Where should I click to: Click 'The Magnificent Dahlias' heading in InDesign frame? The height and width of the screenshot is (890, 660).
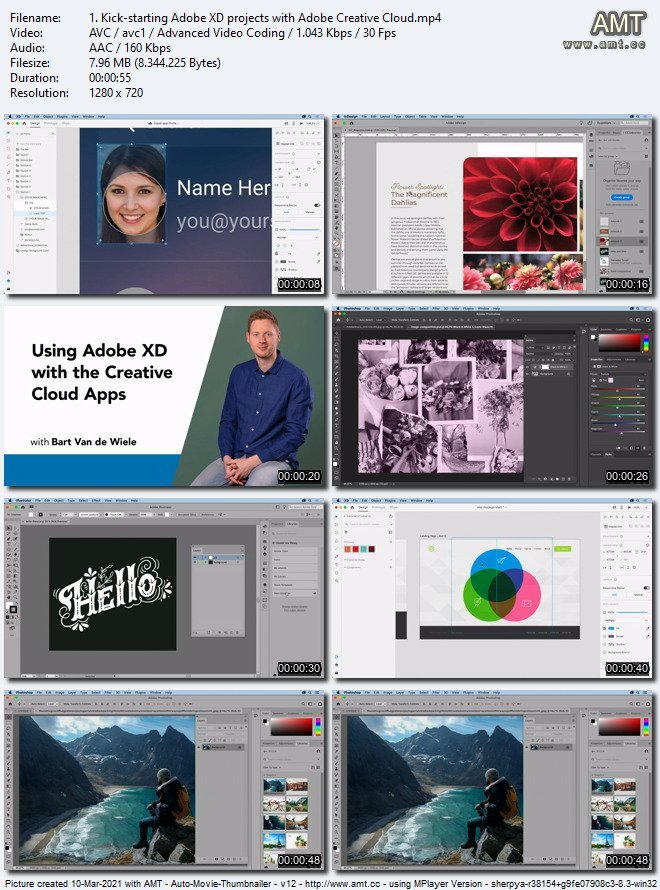pos(419,198)
